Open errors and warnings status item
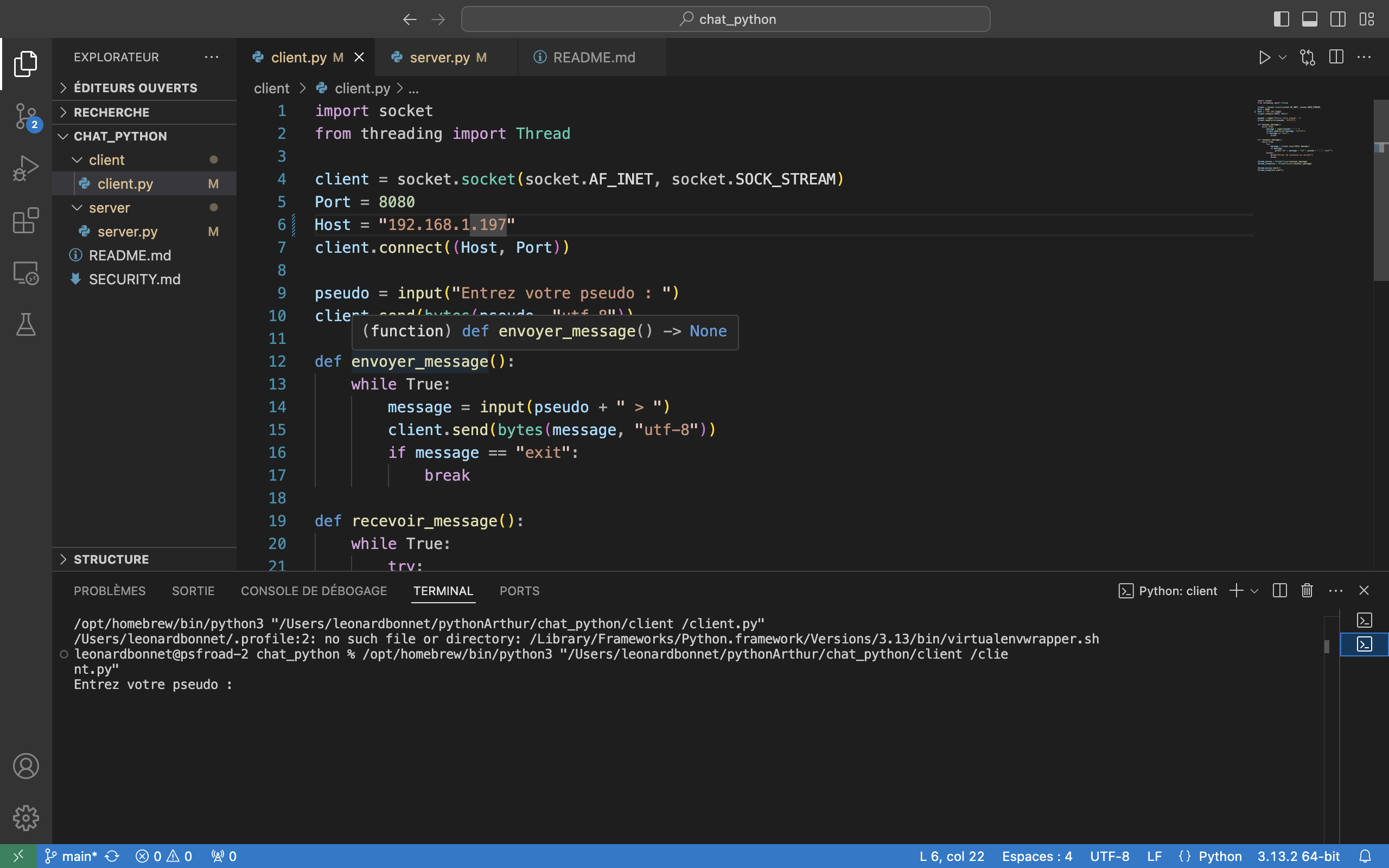The image size is (1389, 868). 163,856
